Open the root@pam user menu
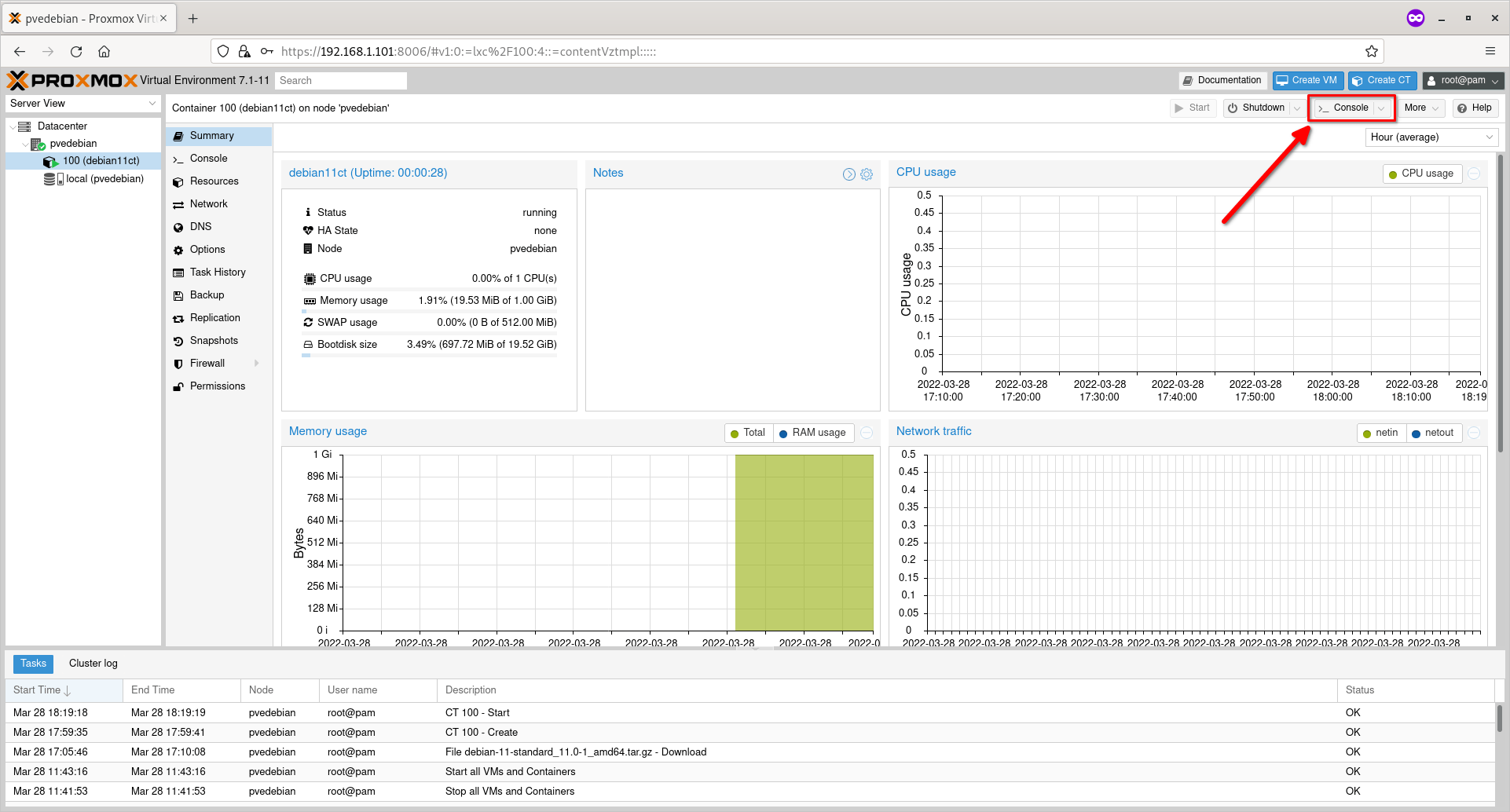1510x812 pixels. [x=1463, y=80]
